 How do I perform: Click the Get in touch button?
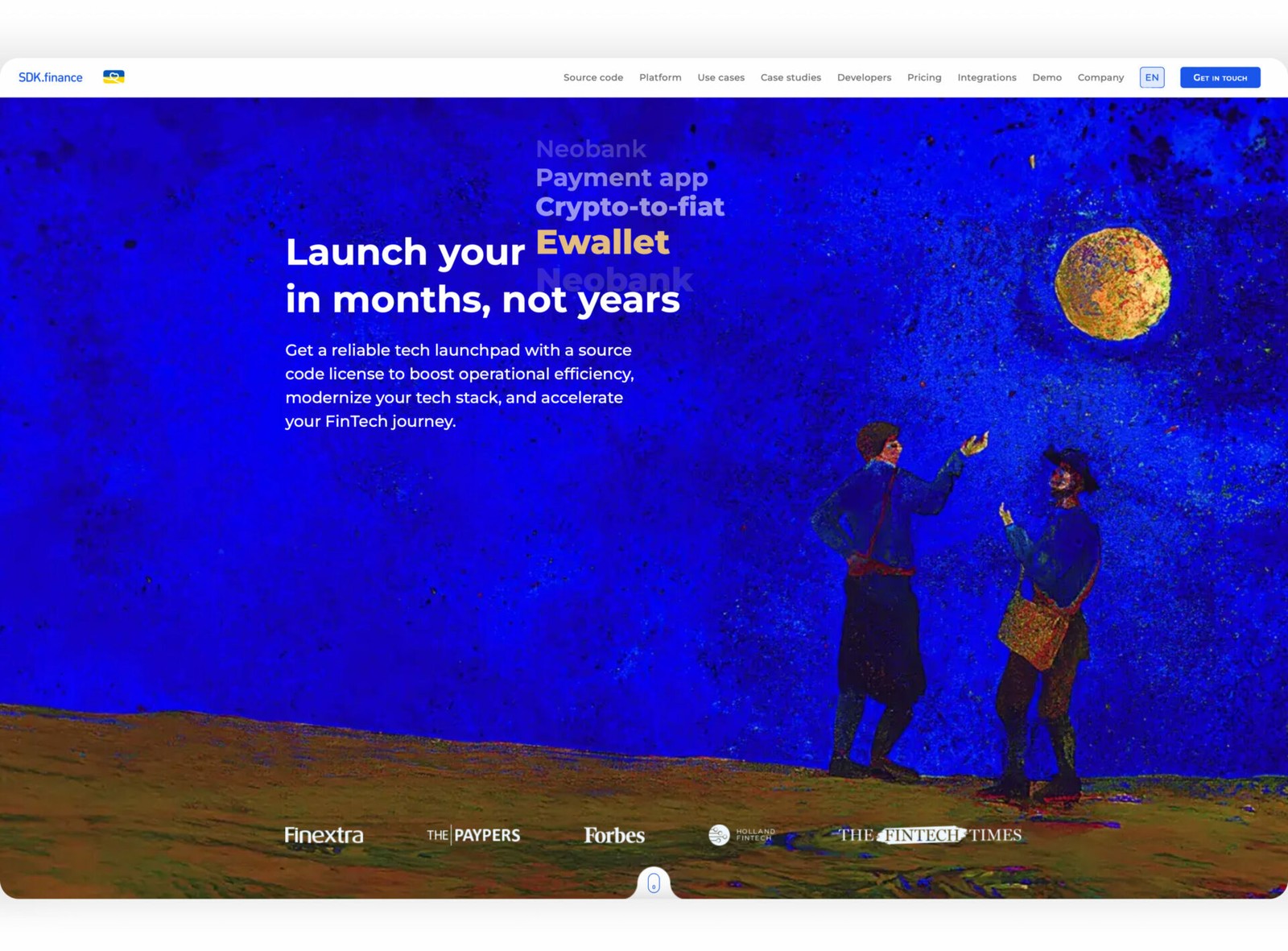click(x=1220, y=77)
